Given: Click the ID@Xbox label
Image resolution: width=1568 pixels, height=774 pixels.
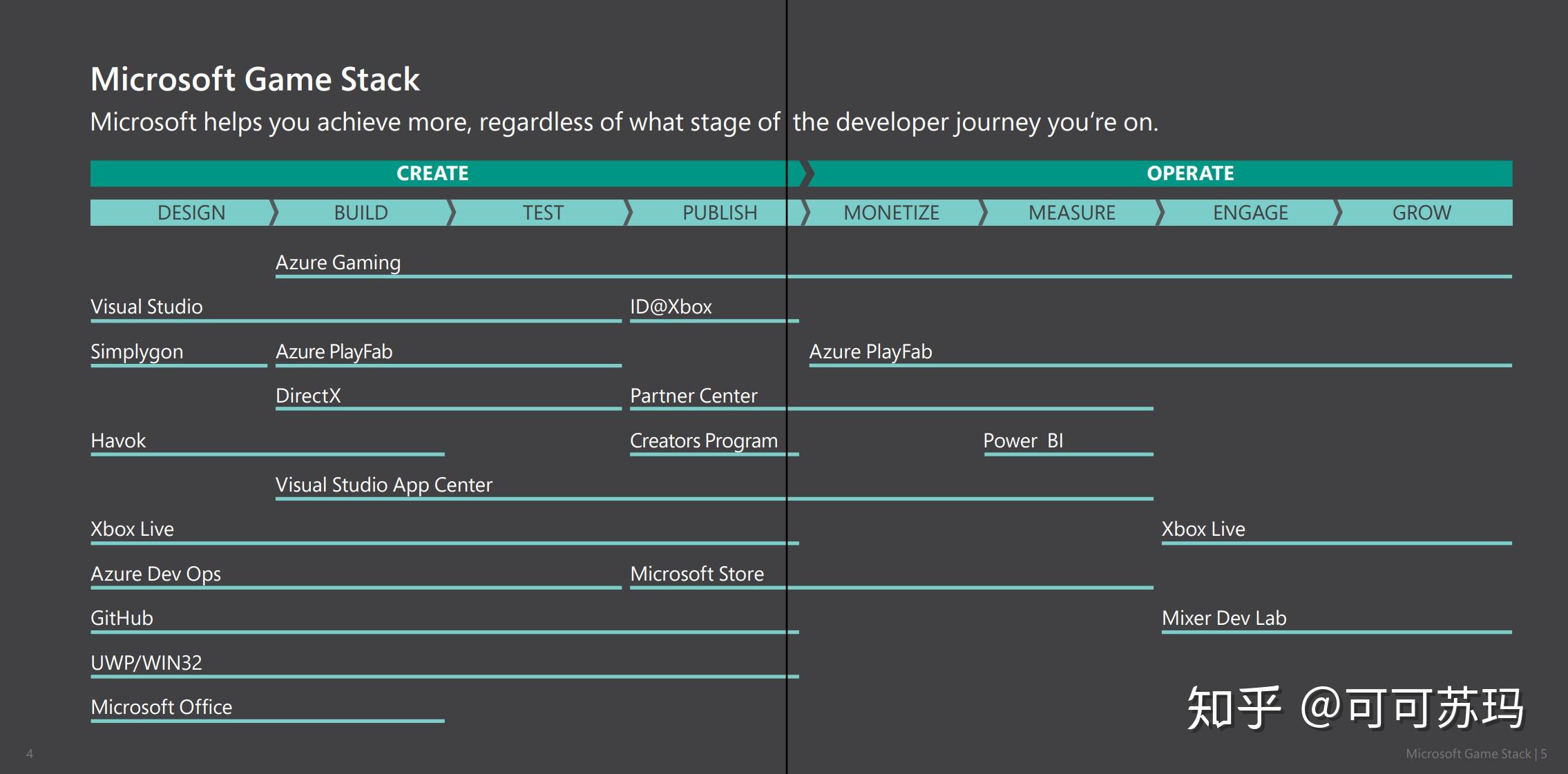Looking at the screenshot, I should (671, 307).
